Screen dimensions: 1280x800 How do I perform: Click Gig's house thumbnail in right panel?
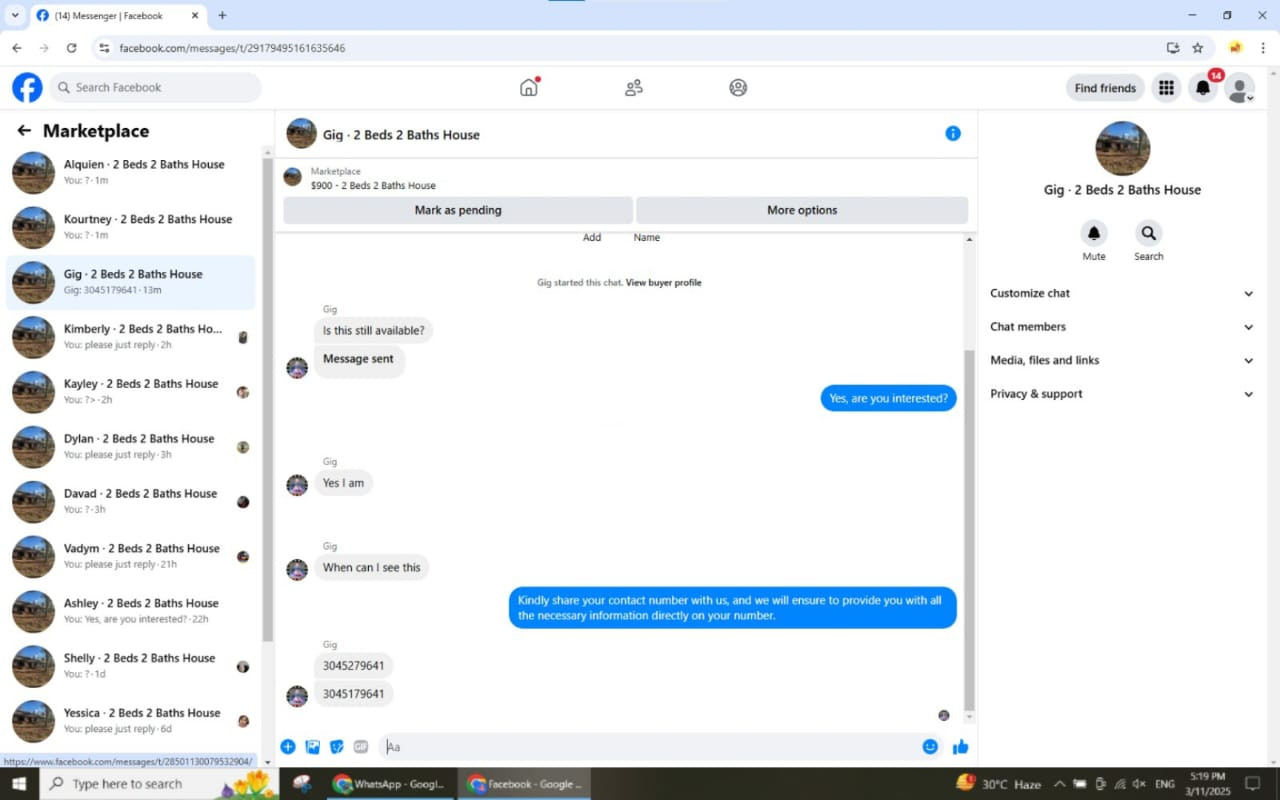1122,149
